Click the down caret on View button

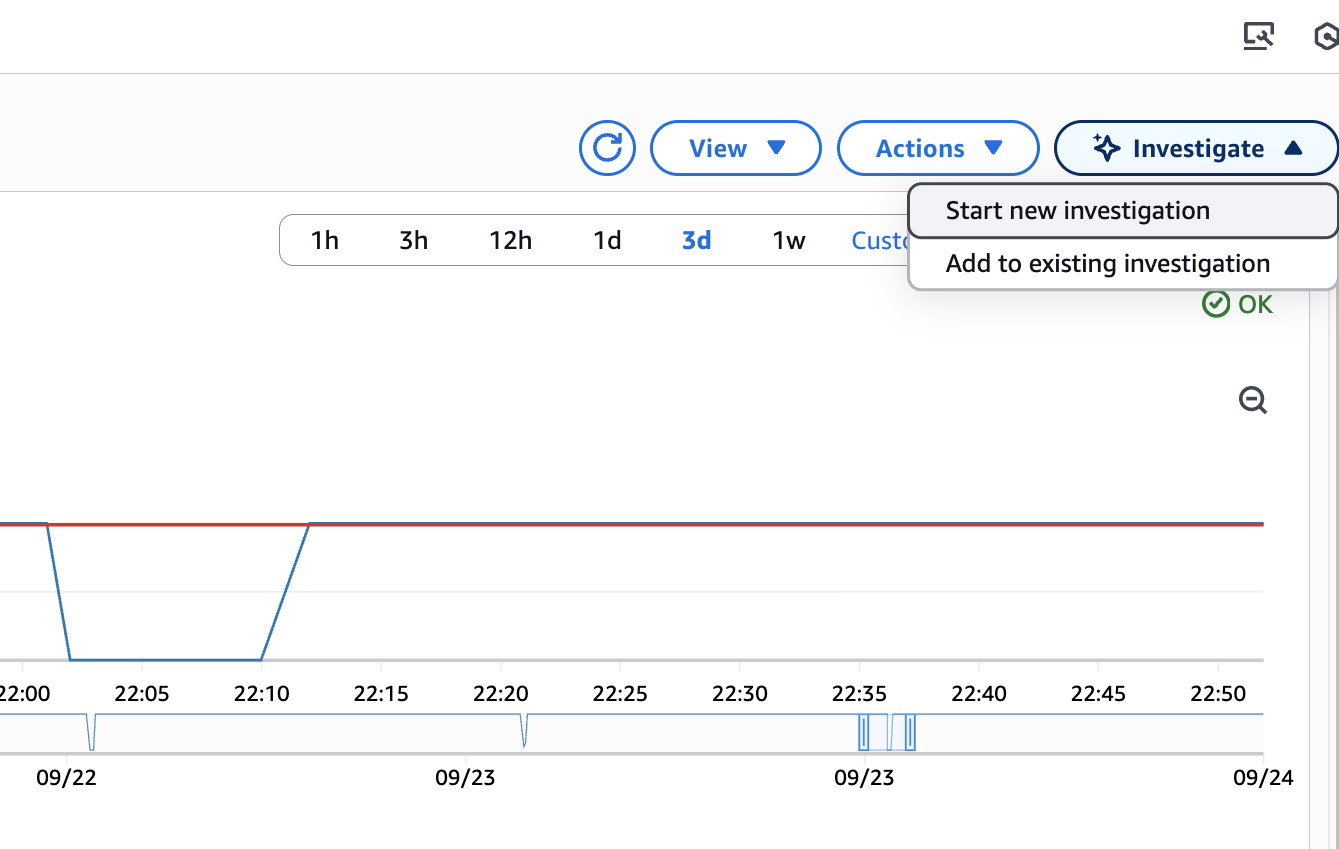(x=776, y=148)
